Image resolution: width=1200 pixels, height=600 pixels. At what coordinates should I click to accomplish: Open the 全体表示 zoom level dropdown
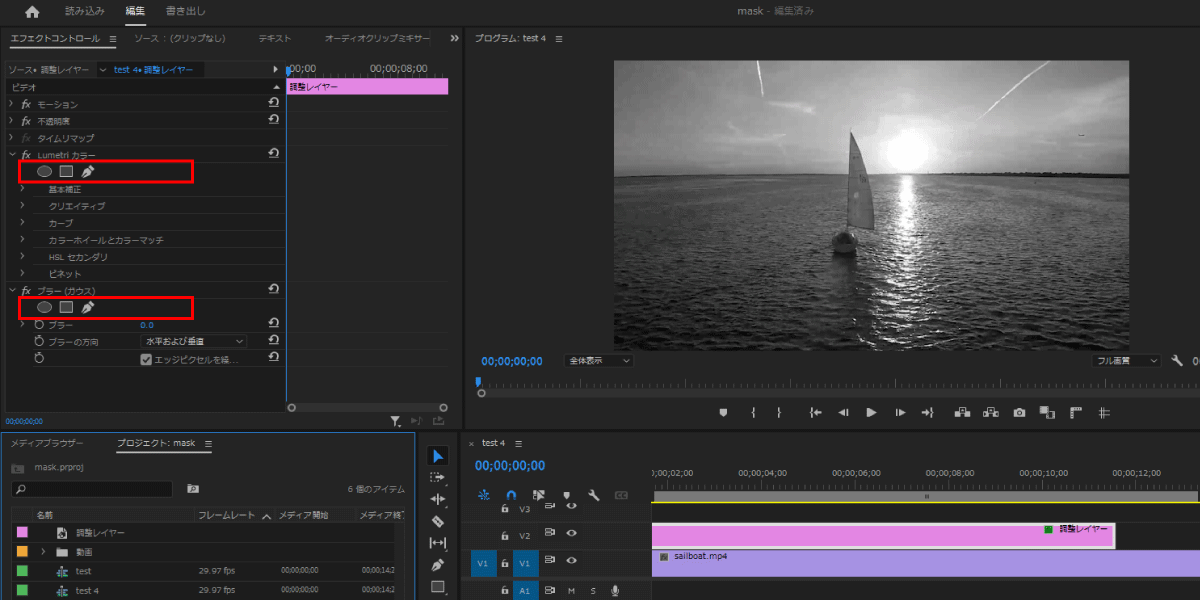click(x=599, y=361)
